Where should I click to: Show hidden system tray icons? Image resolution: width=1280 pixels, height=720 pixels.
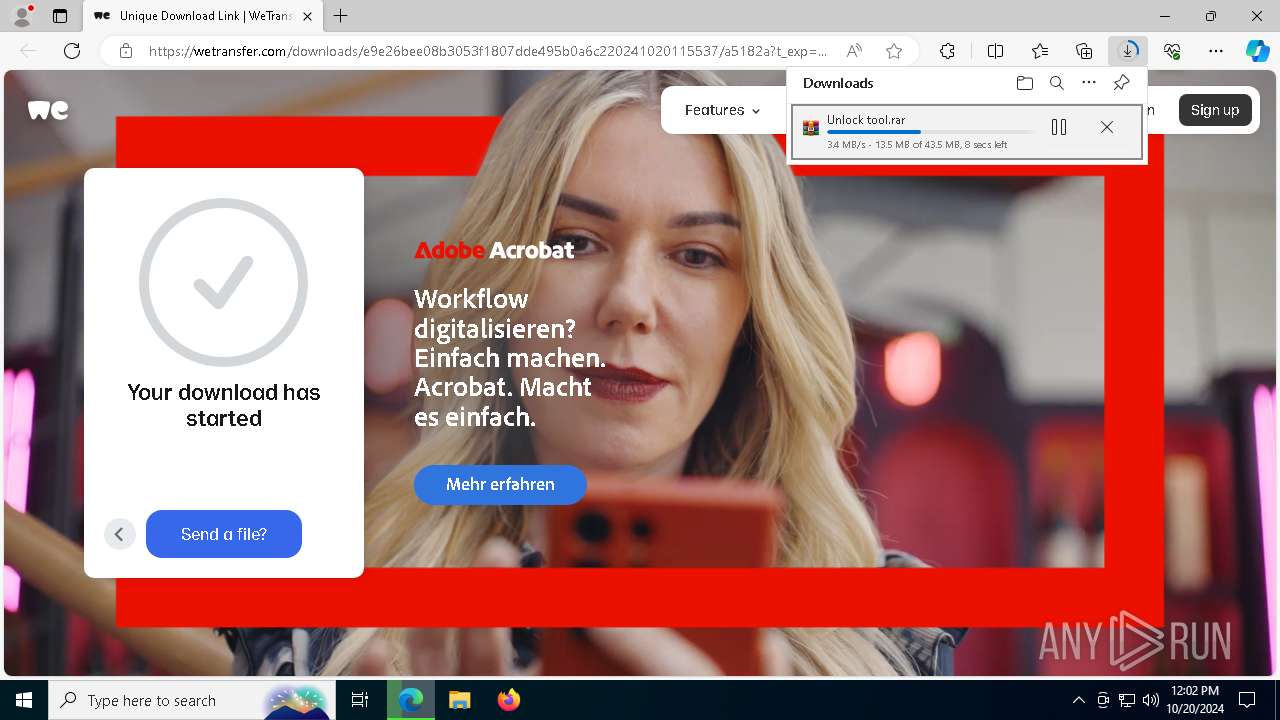point(1078,700)
